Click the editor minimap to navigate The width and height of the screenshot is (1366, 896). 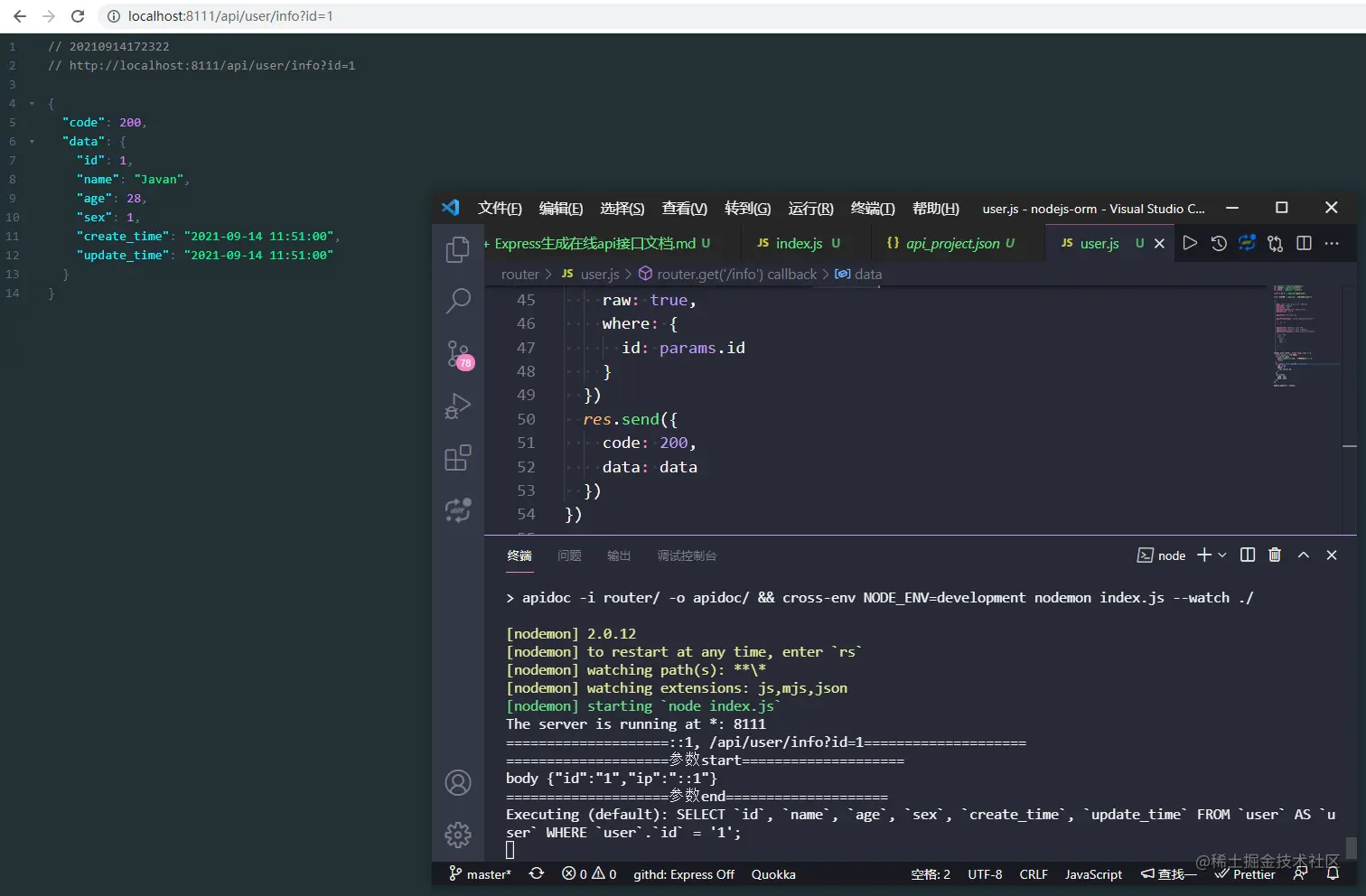1301,334
